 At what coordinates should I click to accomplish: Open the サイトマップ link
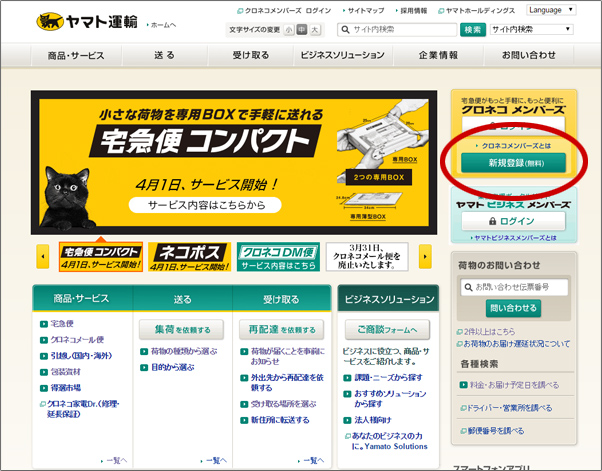[364, 11]
